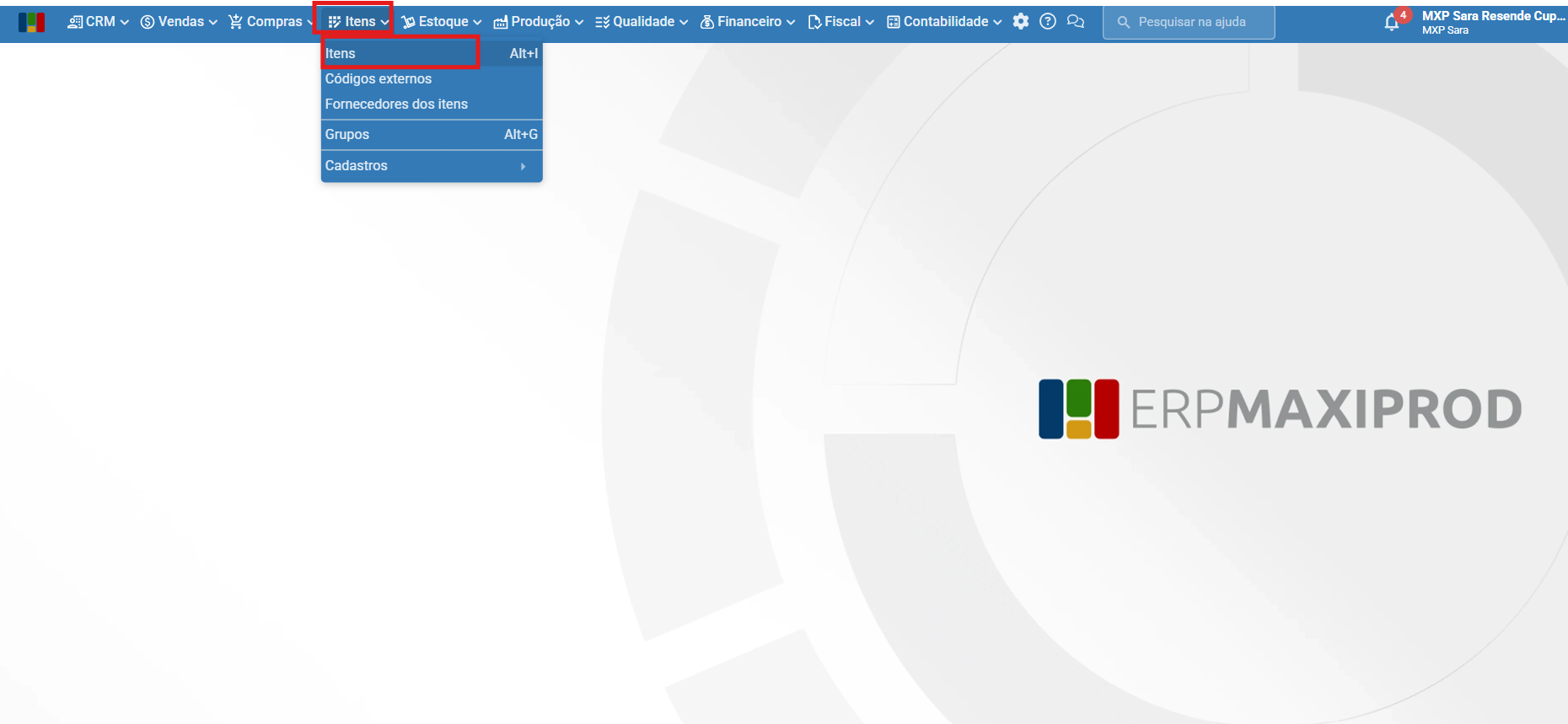Expand the Estoque dropdown chevron
Viewport: 1568px width, 724px height.
point(477,23)
